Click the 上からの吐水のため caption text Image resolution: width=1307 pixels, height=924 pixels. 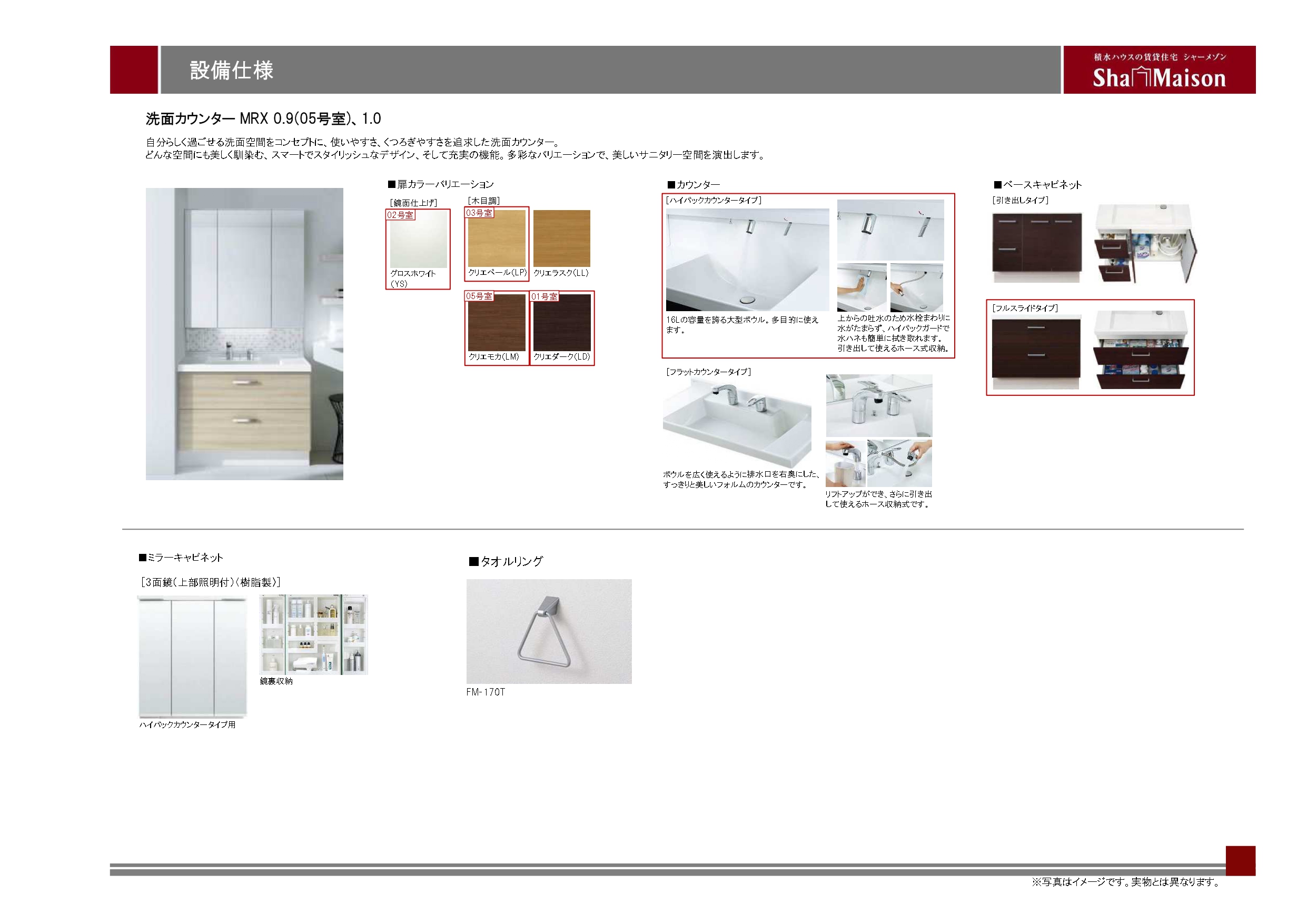point(894,333)
